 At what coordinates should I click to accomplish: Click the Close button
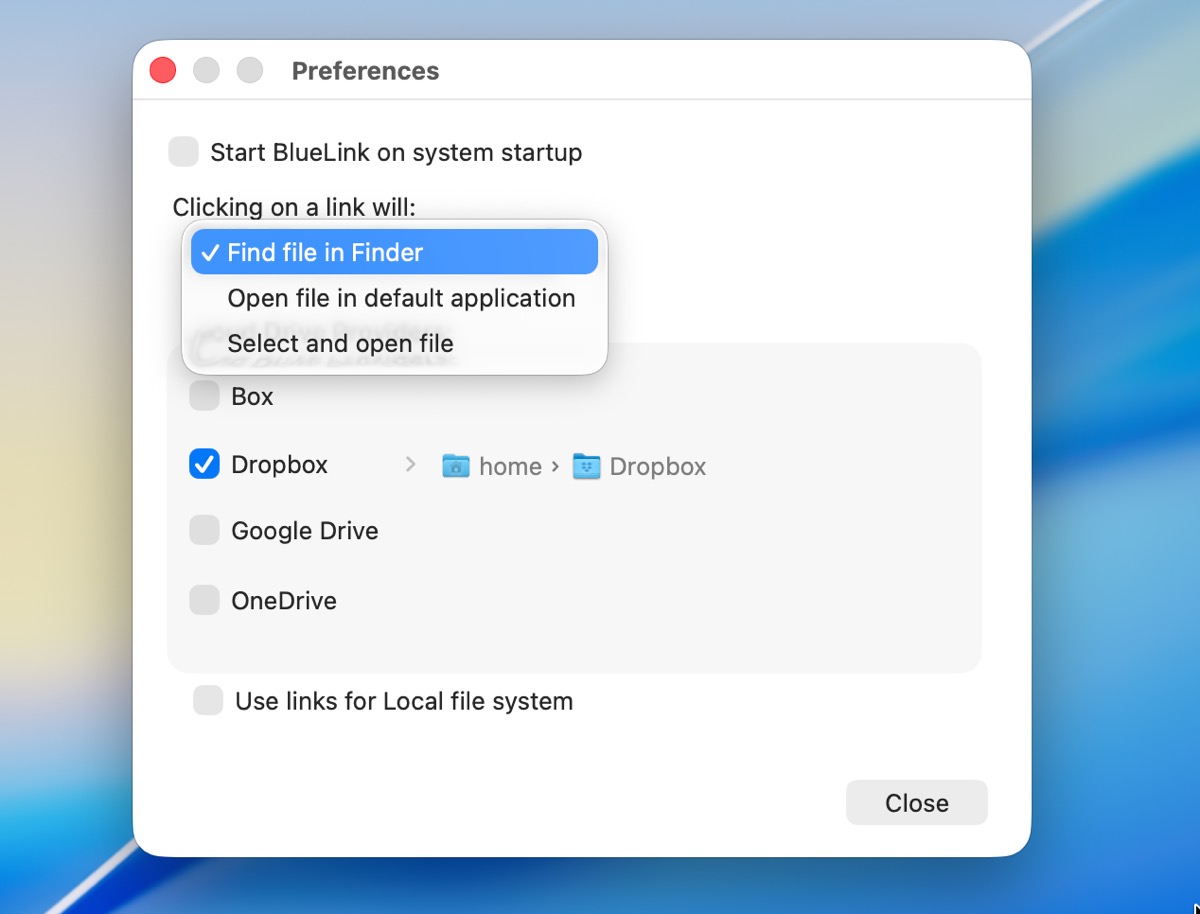(917, 803)
